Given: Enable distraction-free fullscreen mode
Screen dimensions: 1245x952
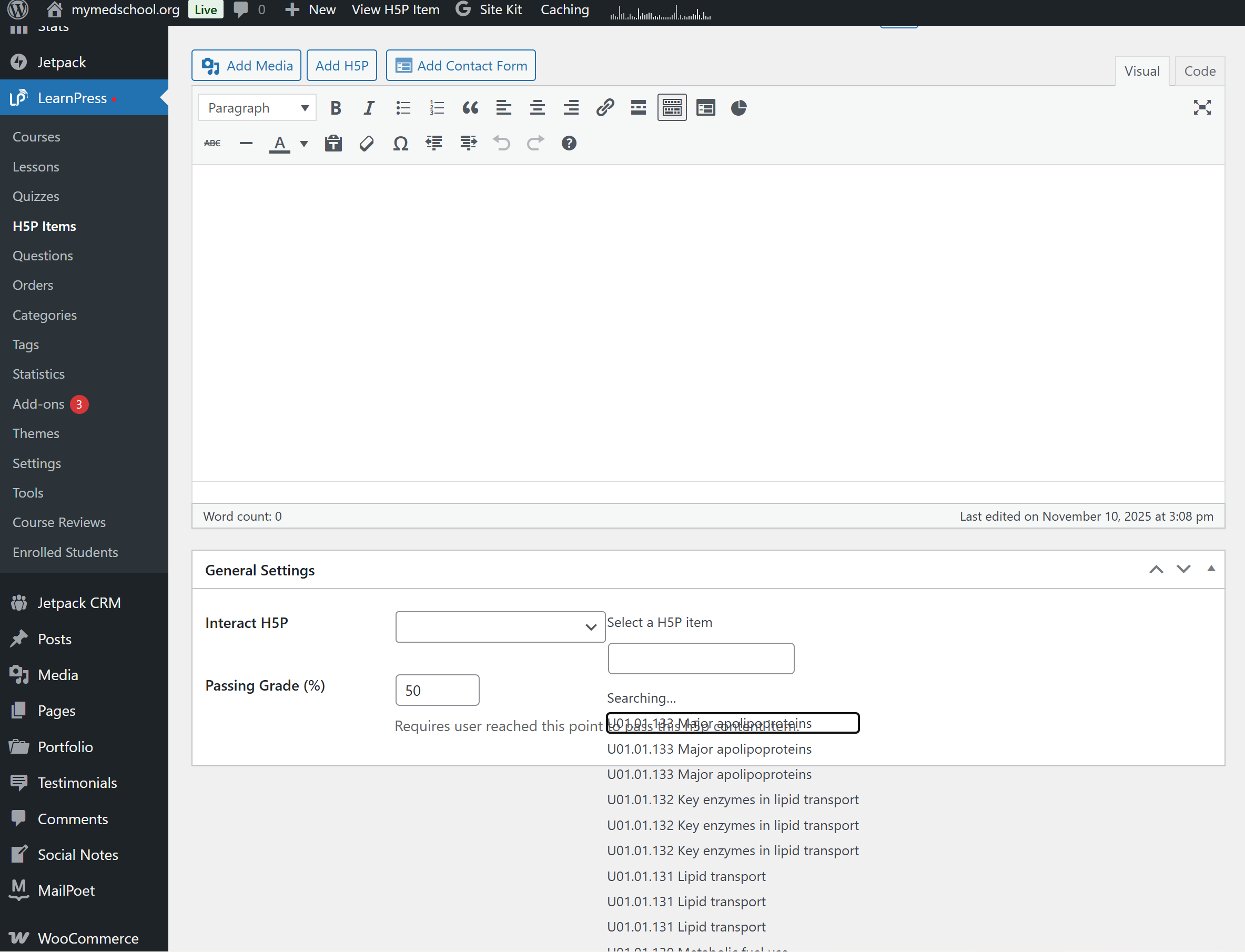Looking at the screenshot, I should (x=1201, y=108).
